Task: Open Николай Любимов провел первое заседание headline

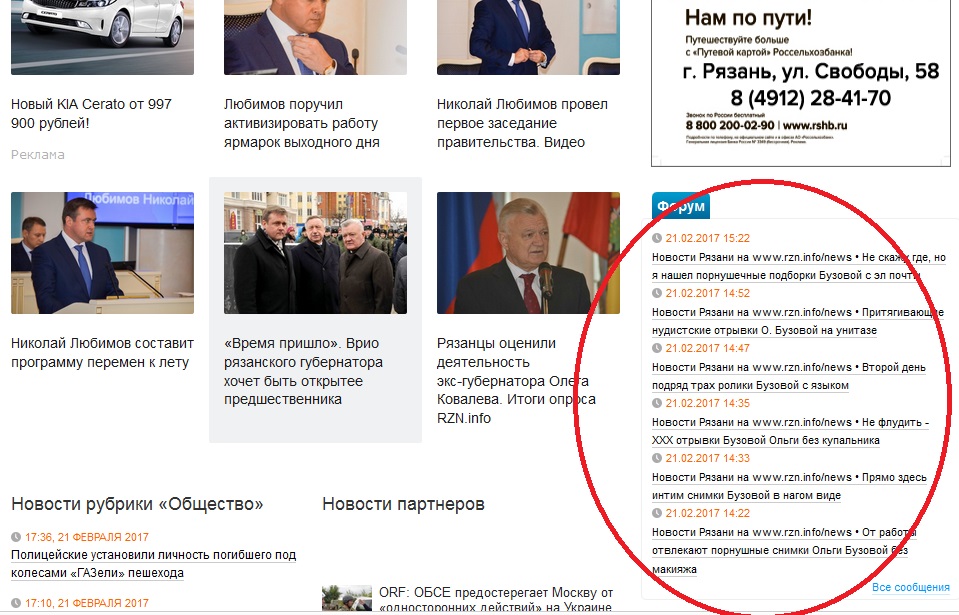Action: coord(522,123)
